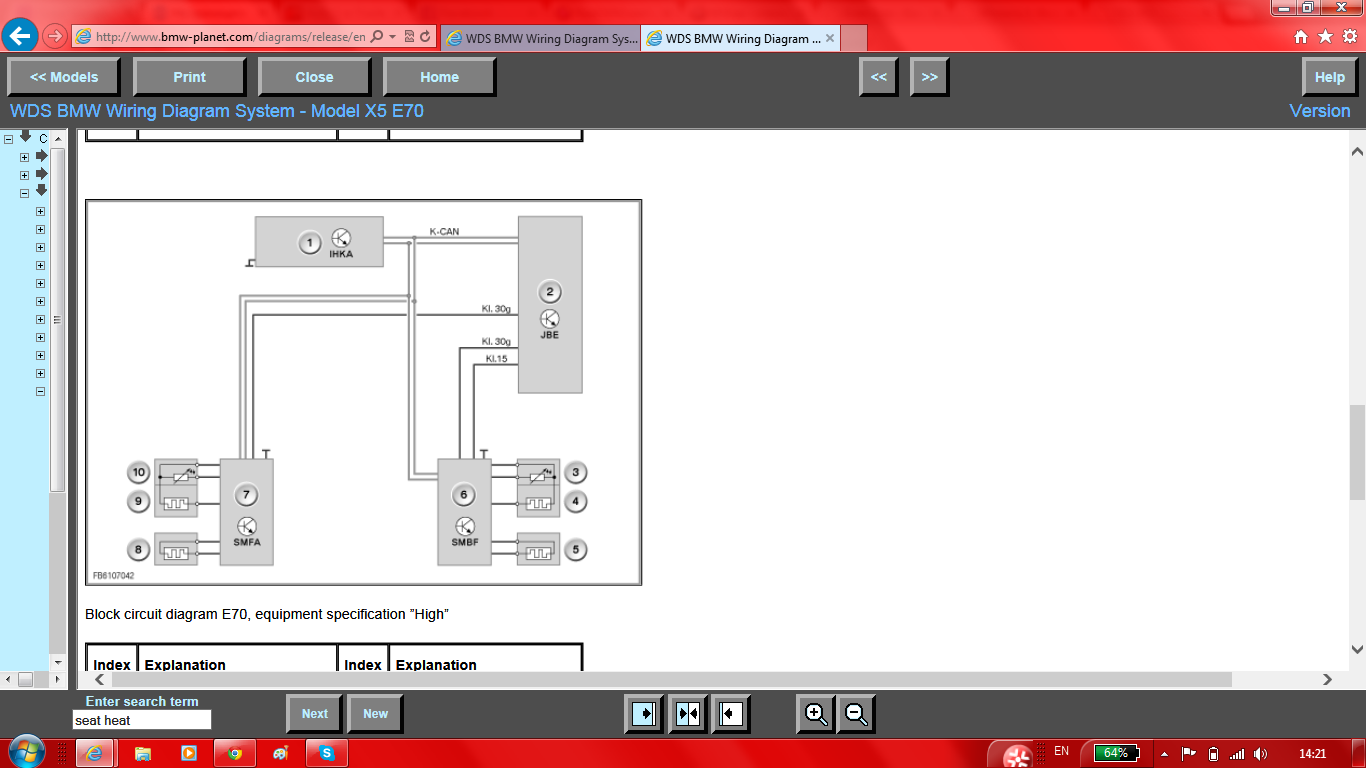Screen dimensions: 1366x768
Task: Click the battery 64% indicator
Action: (x=1116, y=753)
